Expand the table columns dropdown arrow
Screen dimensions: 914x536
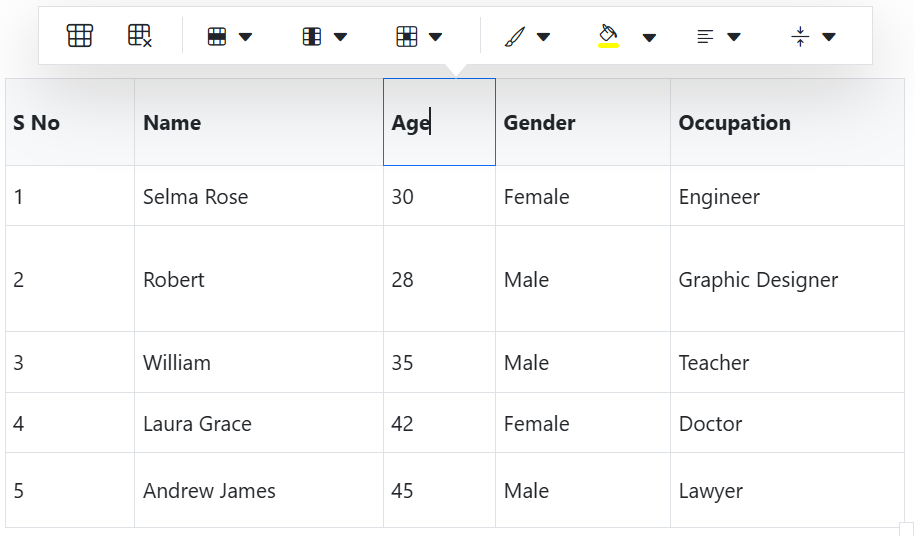pyautogui.click(x=340, y=37)
